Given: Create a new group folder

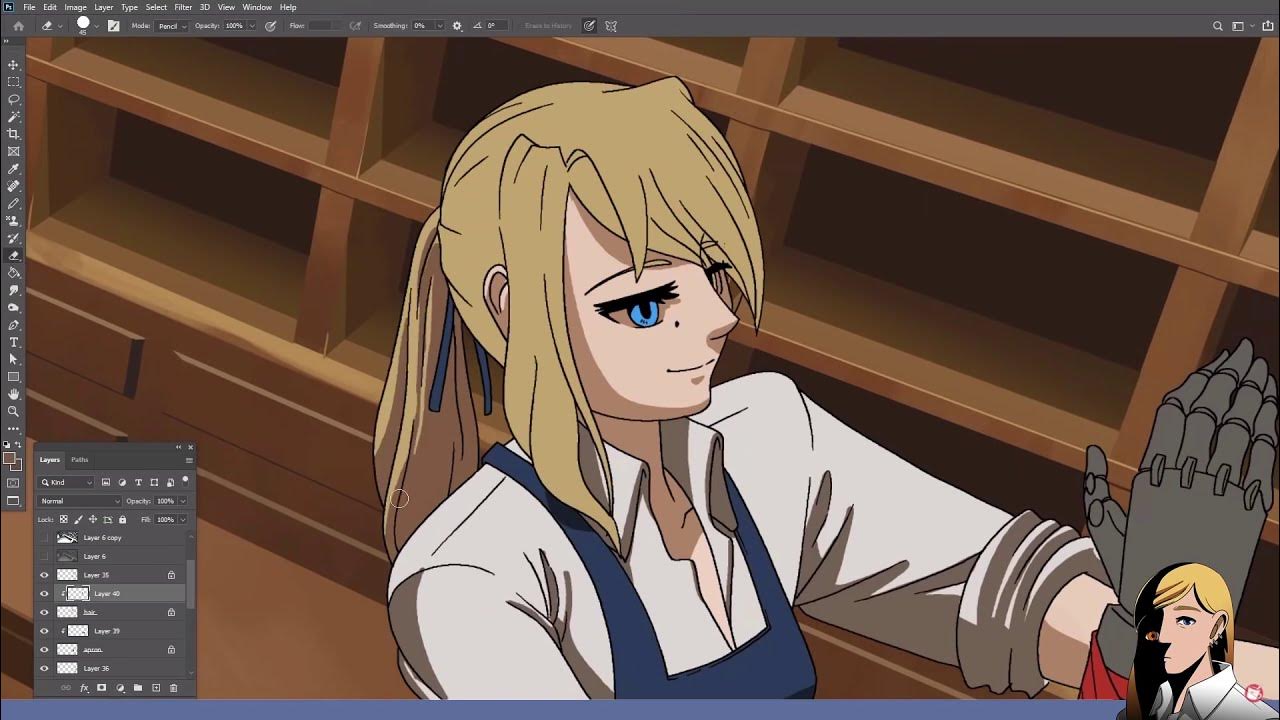Looking at the screenshot, I should [138, 688].
